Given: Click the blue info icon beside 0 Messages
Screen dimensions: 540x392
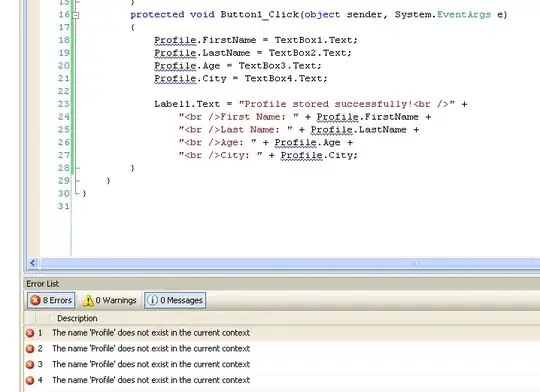Looking at the screenshot, I should [152, 300].
